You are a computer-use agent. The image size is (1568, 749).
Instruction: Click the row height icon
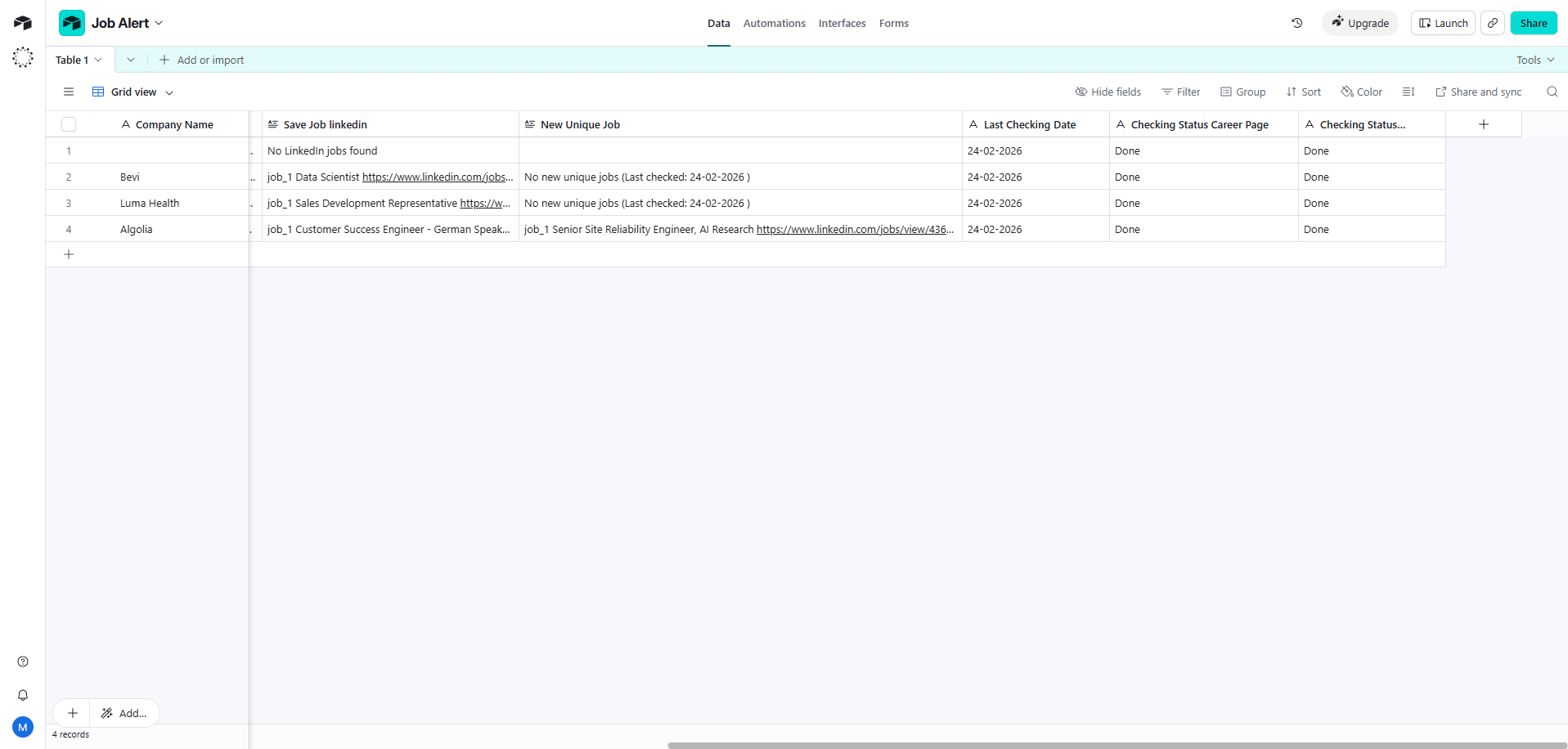(1409, 92)
